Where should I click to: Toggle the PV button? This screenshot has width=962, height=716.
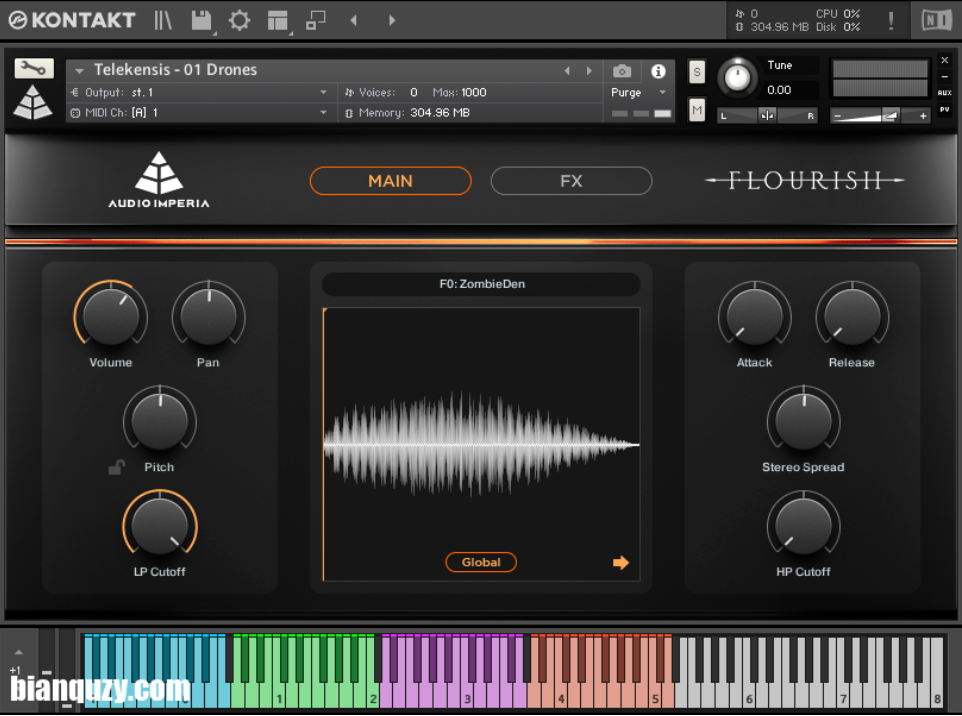[x=944, y=110]
